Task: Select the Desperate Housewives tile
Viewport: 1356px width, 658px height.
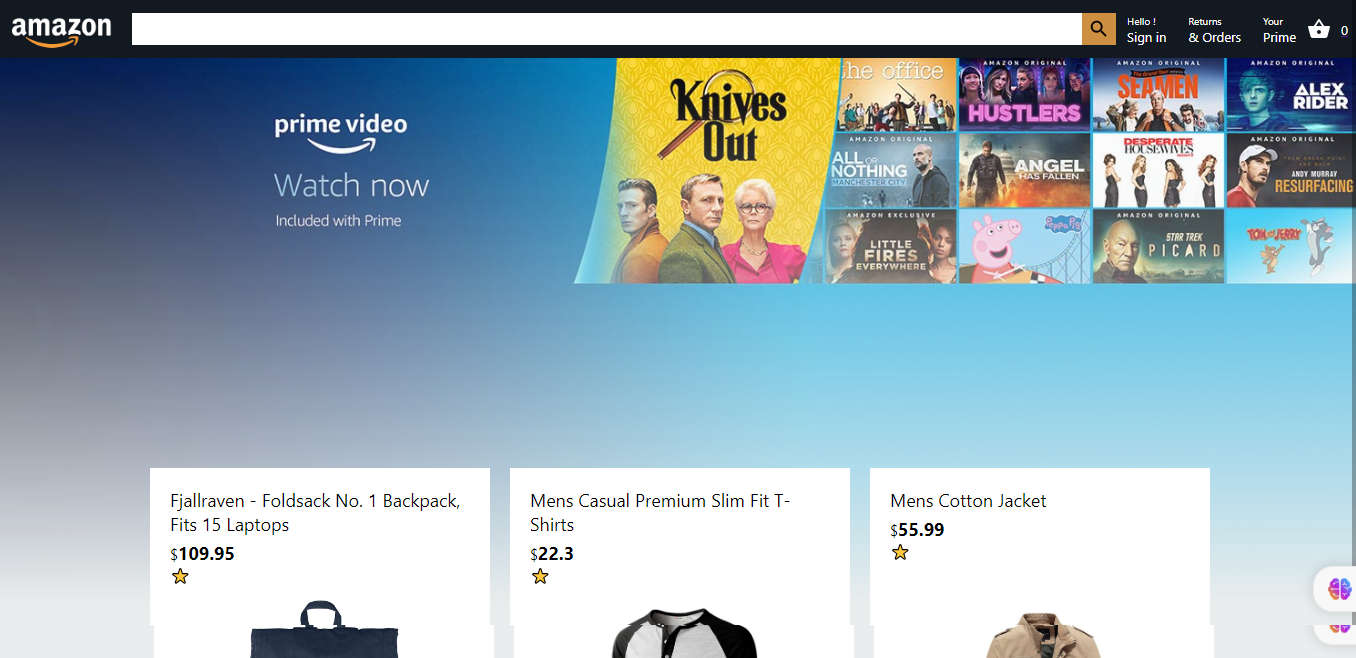Action: click(x=1158, y=170)
